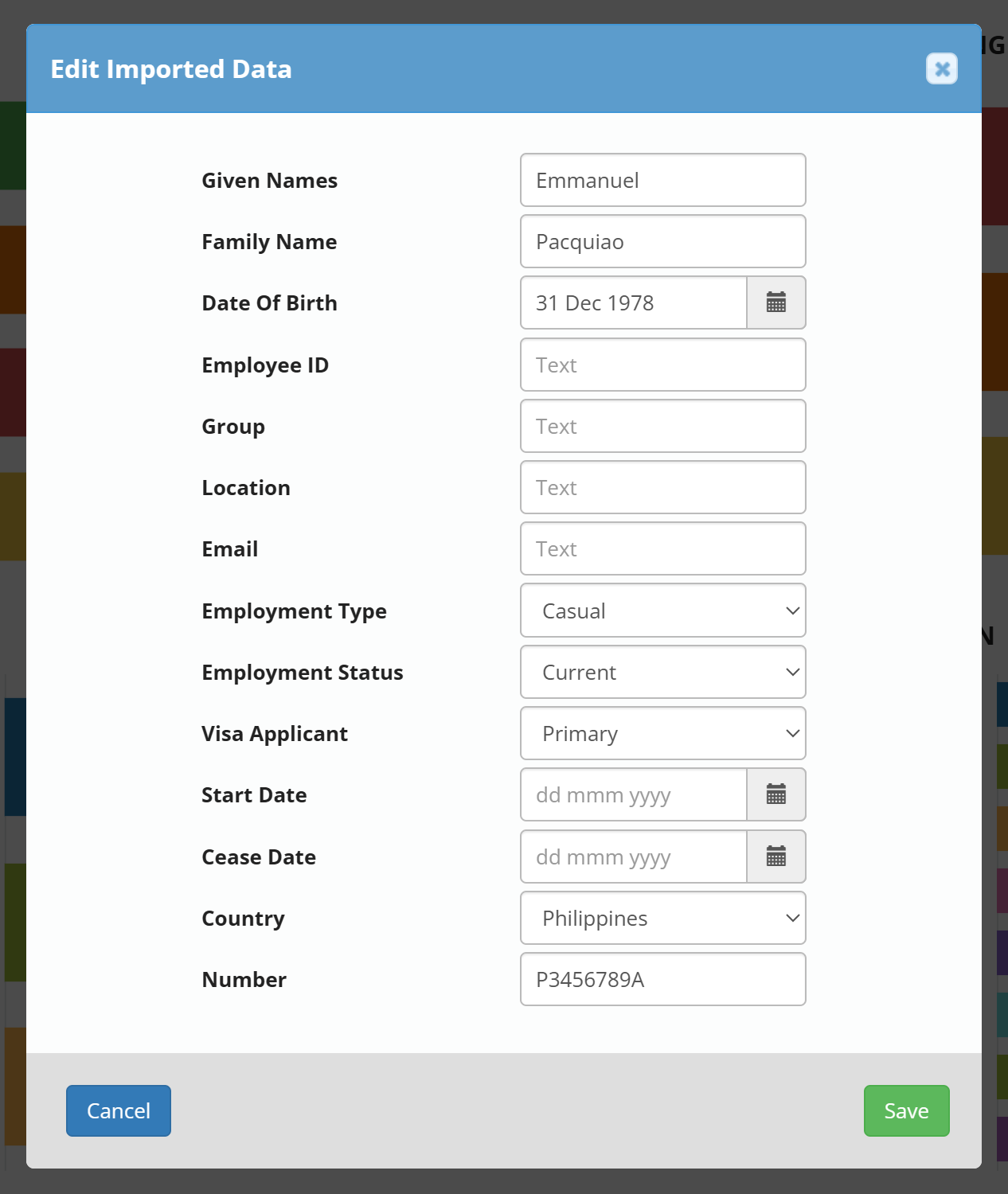Select the Location text field

(x=663, y=487)
